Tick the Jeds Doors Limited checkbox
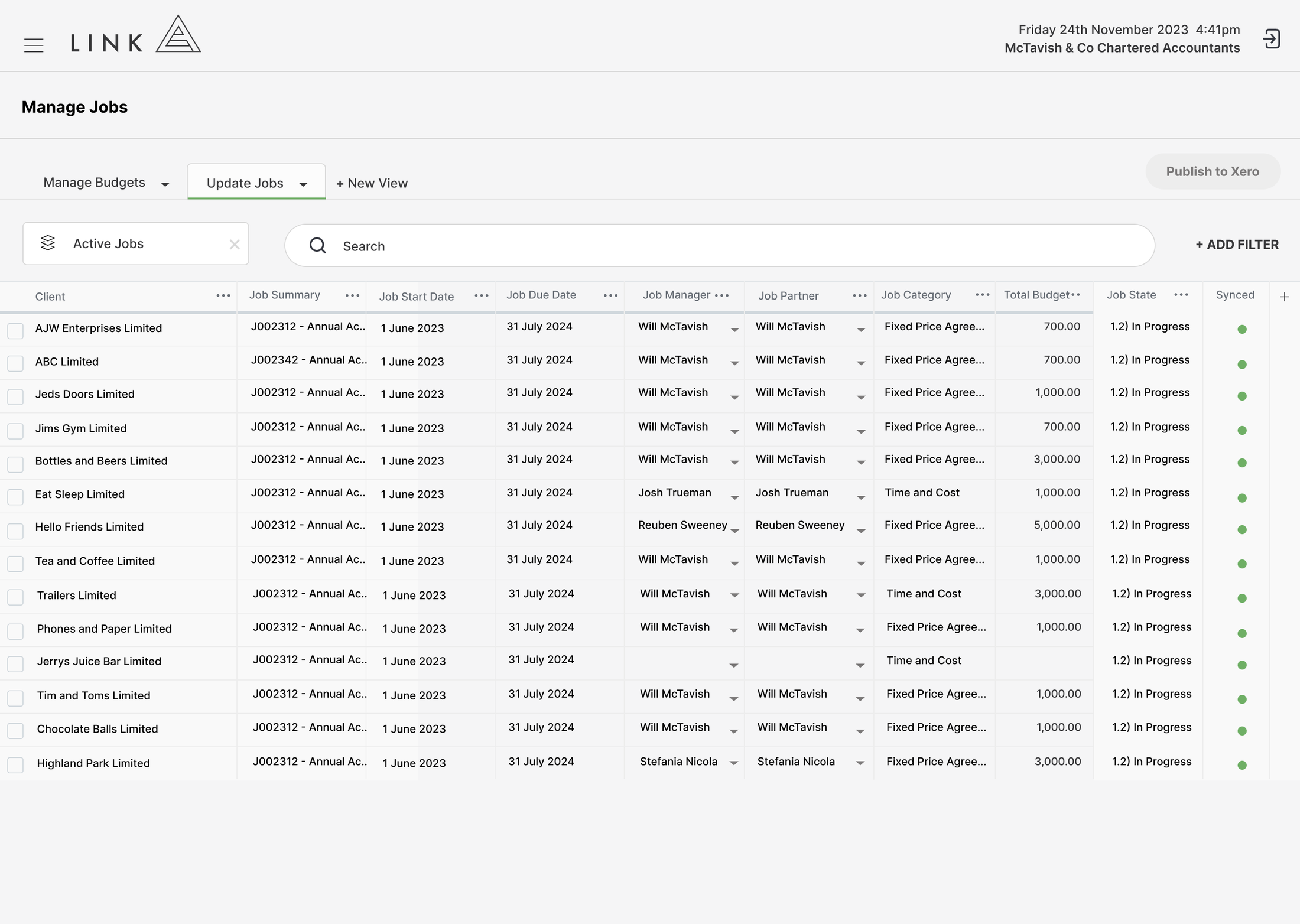1300x924 pixels. coord(15,396)
